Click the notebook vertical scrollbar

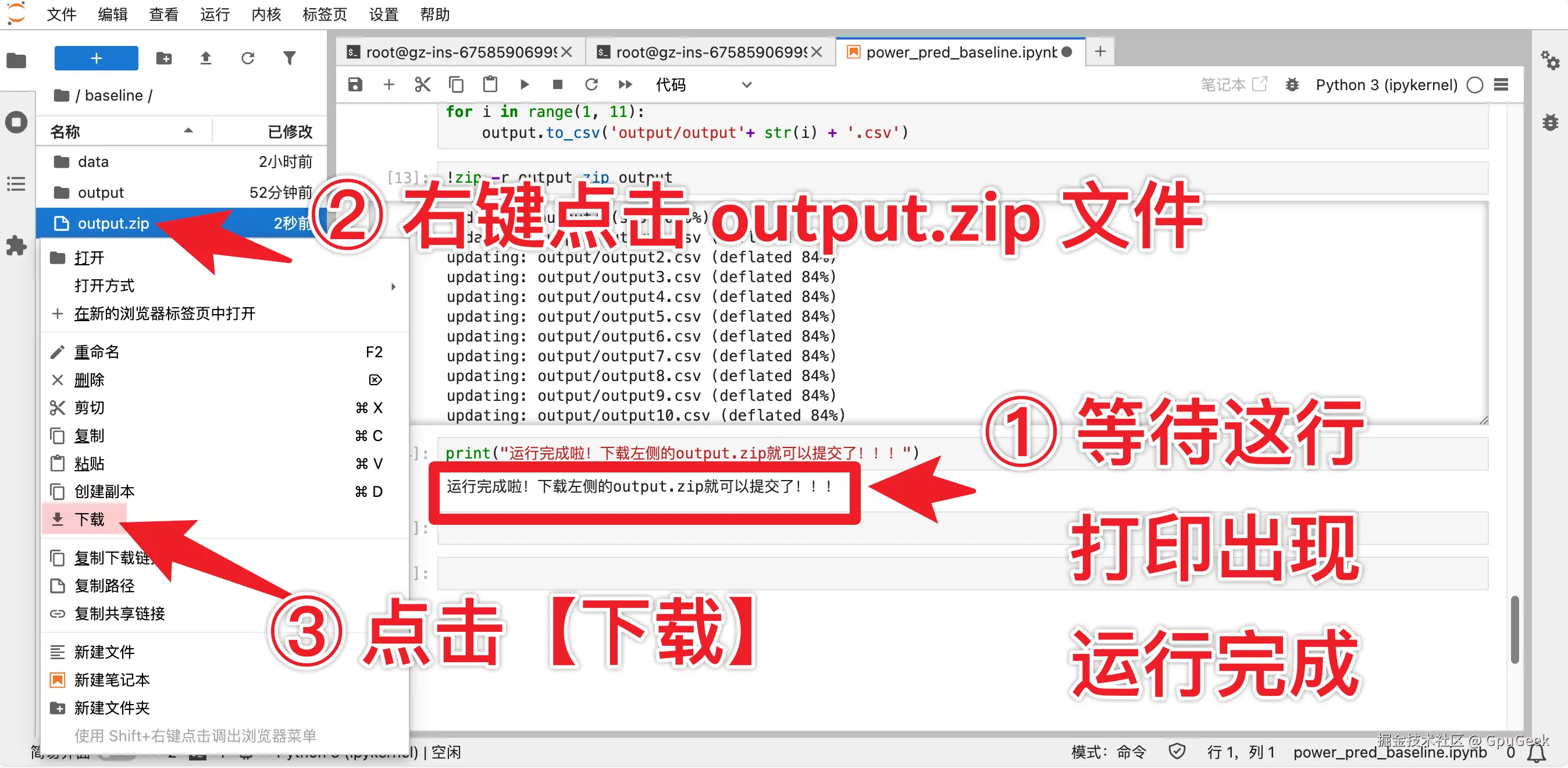point(1514,630)
